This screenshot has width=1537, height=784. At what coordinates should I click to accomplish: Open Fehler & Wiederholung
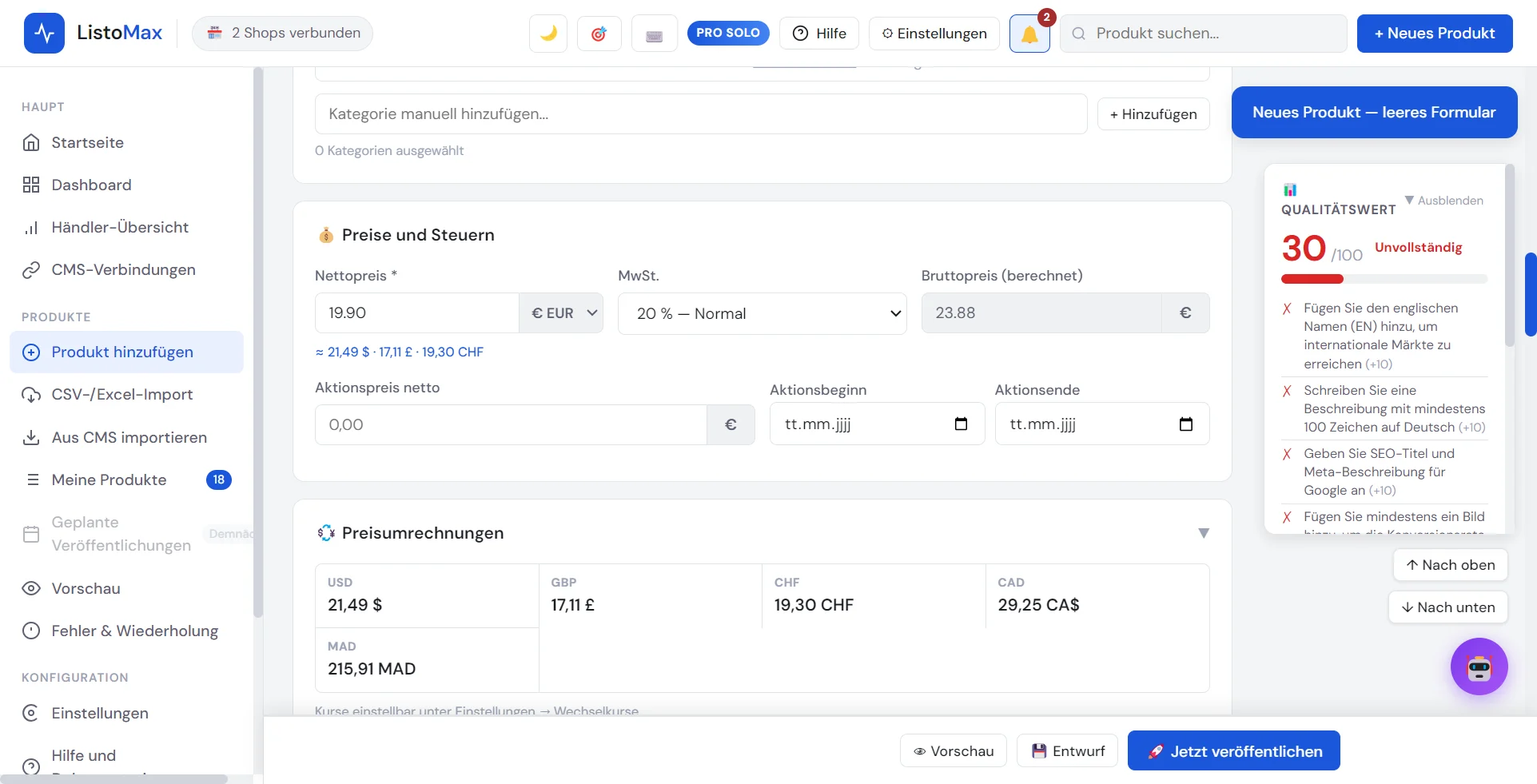click(x=126, y=631)
